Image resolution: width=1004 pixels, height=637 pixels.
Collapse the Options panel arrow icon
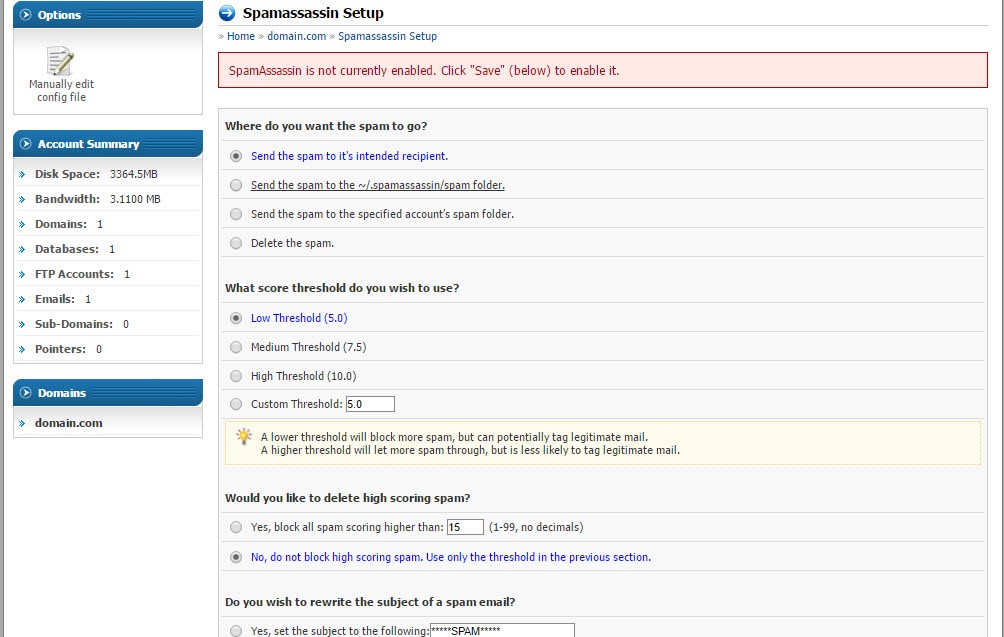[26, 15]
